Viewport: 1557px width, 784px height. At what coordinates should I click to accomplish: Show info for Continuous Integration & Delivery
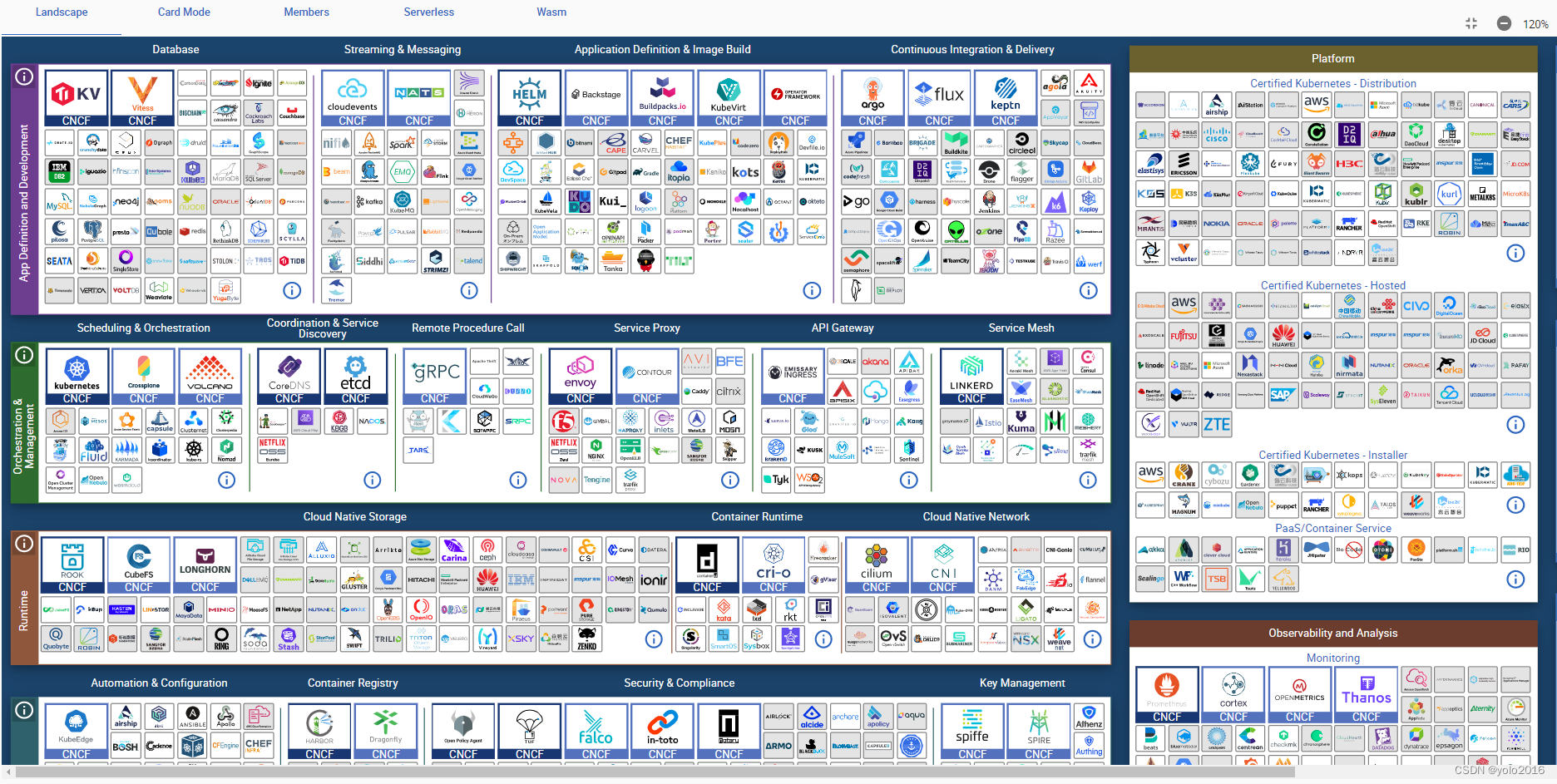click(x=1088, y=290)
